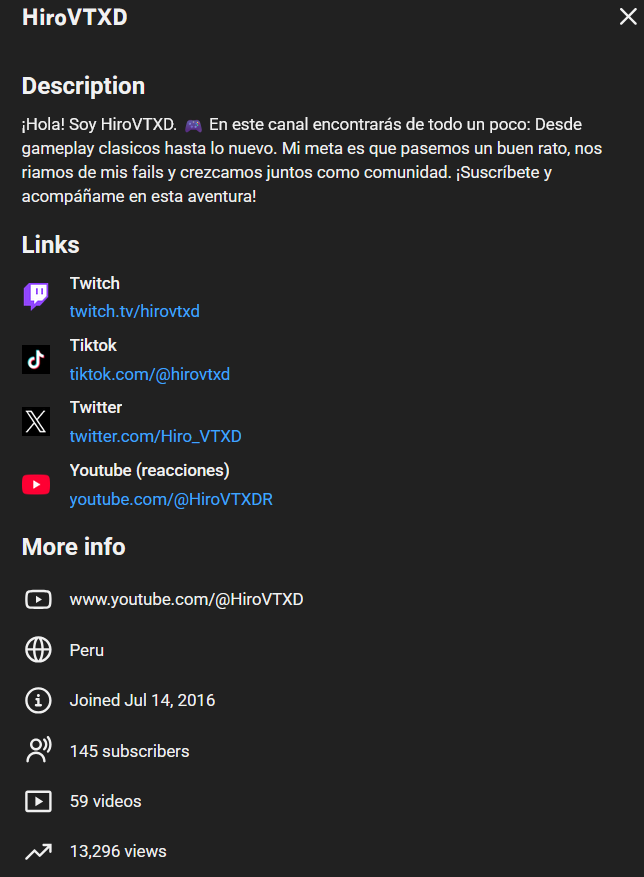The width and height of the screenshot is (644, 877).
Task: Click the X Twitter logo icon
Action: (x=36, y=421)
